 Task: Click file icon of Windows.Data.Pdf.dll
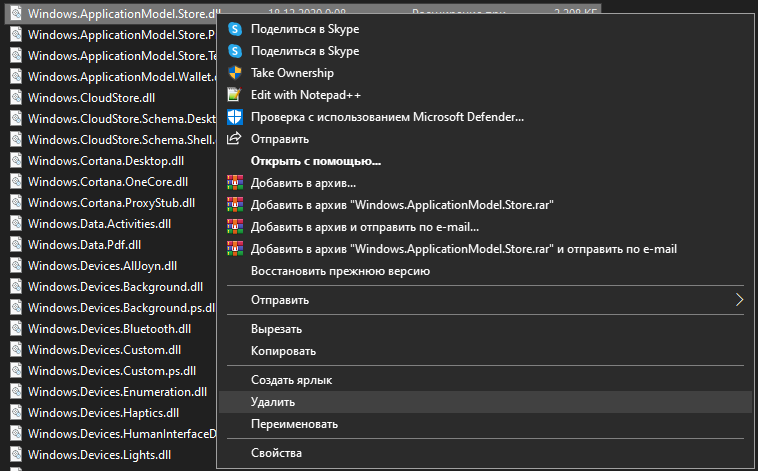[16, 245]
